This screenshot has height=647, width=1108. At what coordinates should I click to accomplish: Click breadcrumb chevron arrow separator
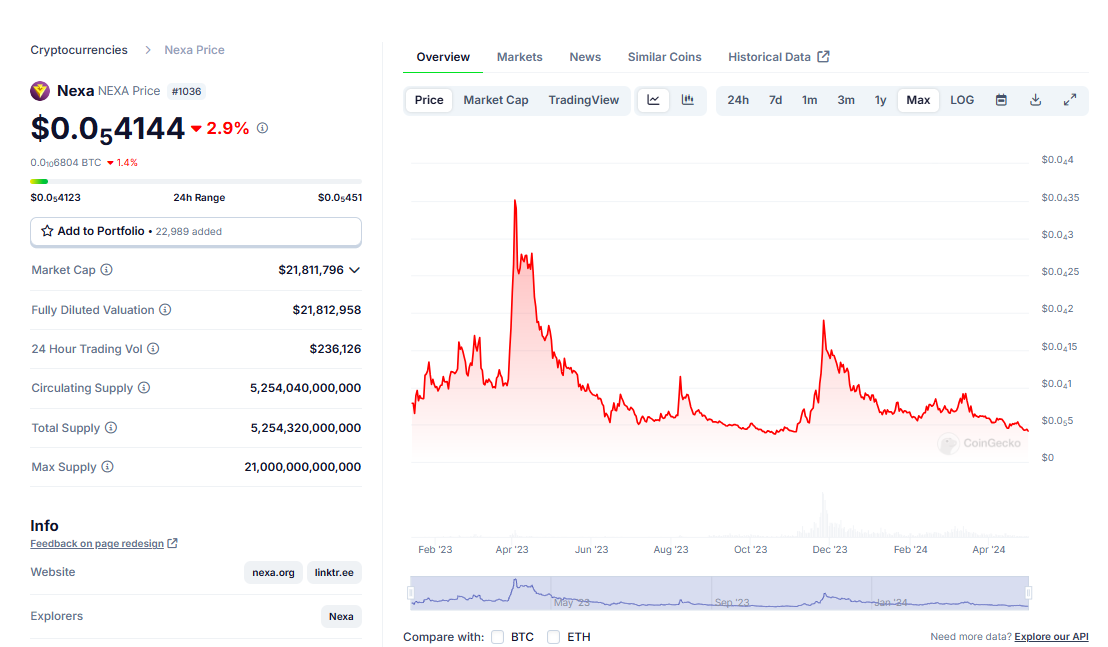coord(148,49)
